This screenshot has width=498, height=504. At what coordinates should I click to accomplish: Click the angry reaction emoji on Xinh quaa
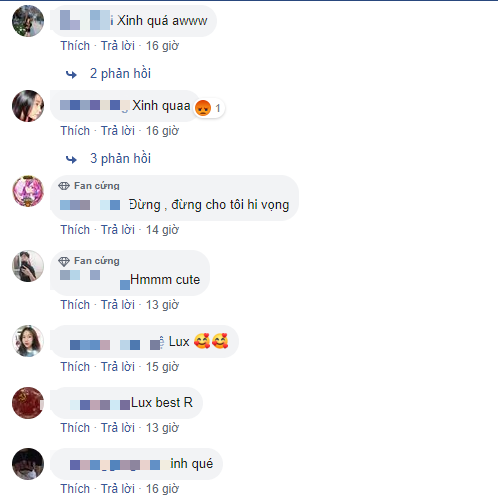(203, 108)
